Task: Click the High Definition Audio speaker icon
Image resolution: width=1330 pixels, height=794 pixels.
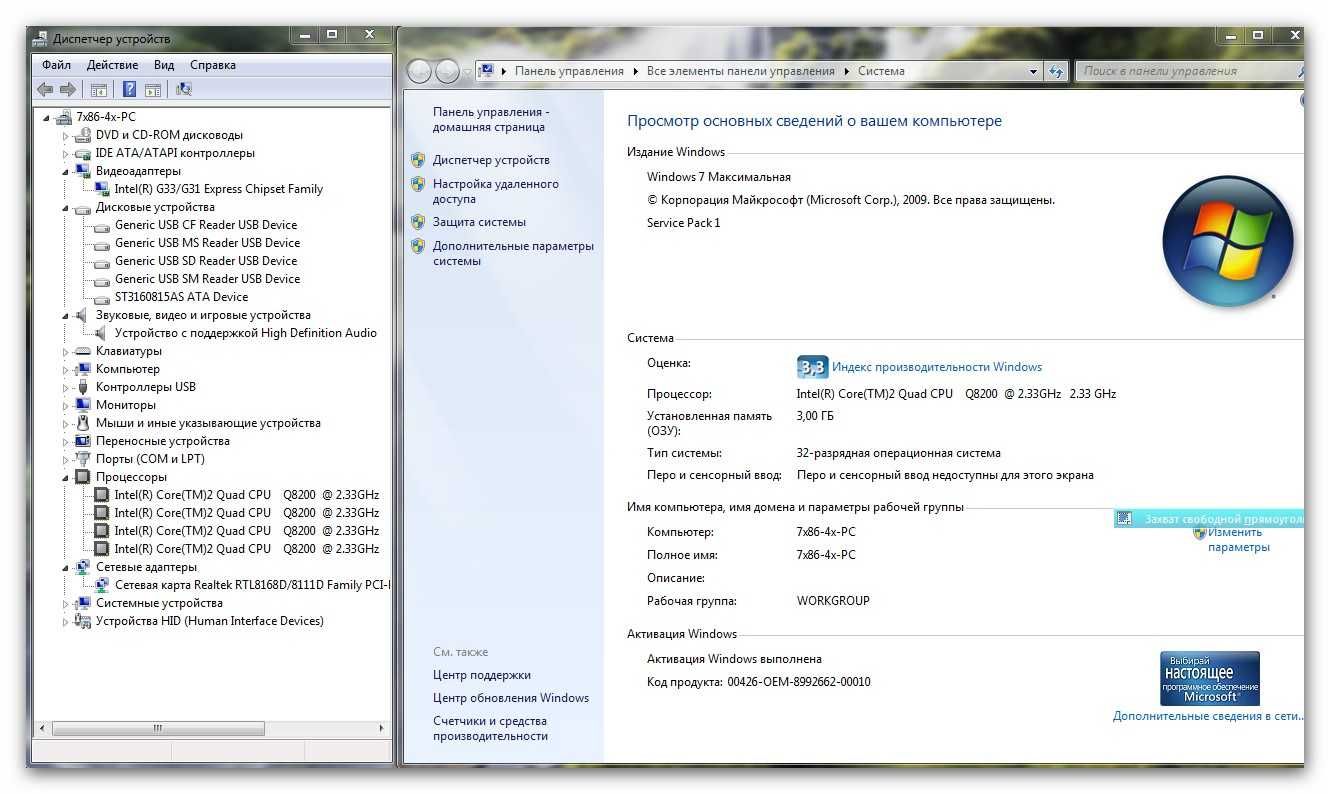Action: pyautogui.click(x=102, y=333)
